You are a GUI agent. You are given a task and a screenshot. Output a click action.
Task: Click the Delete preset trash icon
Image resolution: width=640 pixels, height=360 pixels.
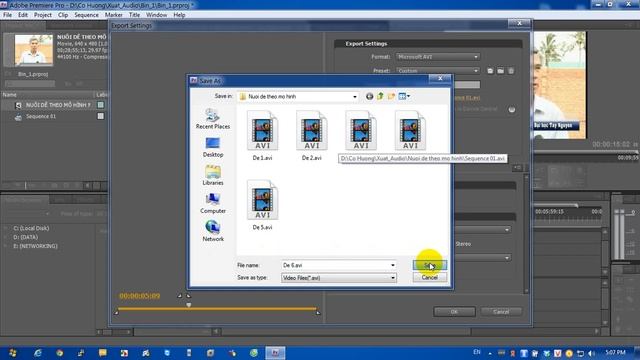[x=511, y=71]
